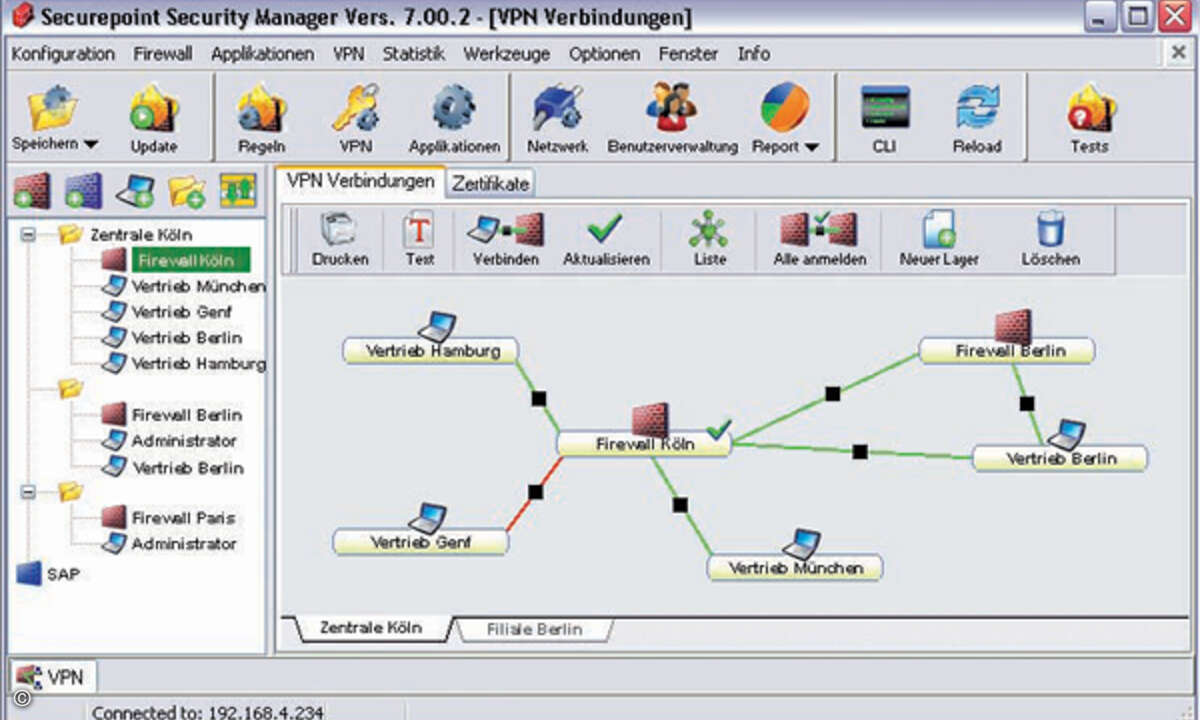
Task: Expand the Report dropdown arrow
Action: (811, 147)
